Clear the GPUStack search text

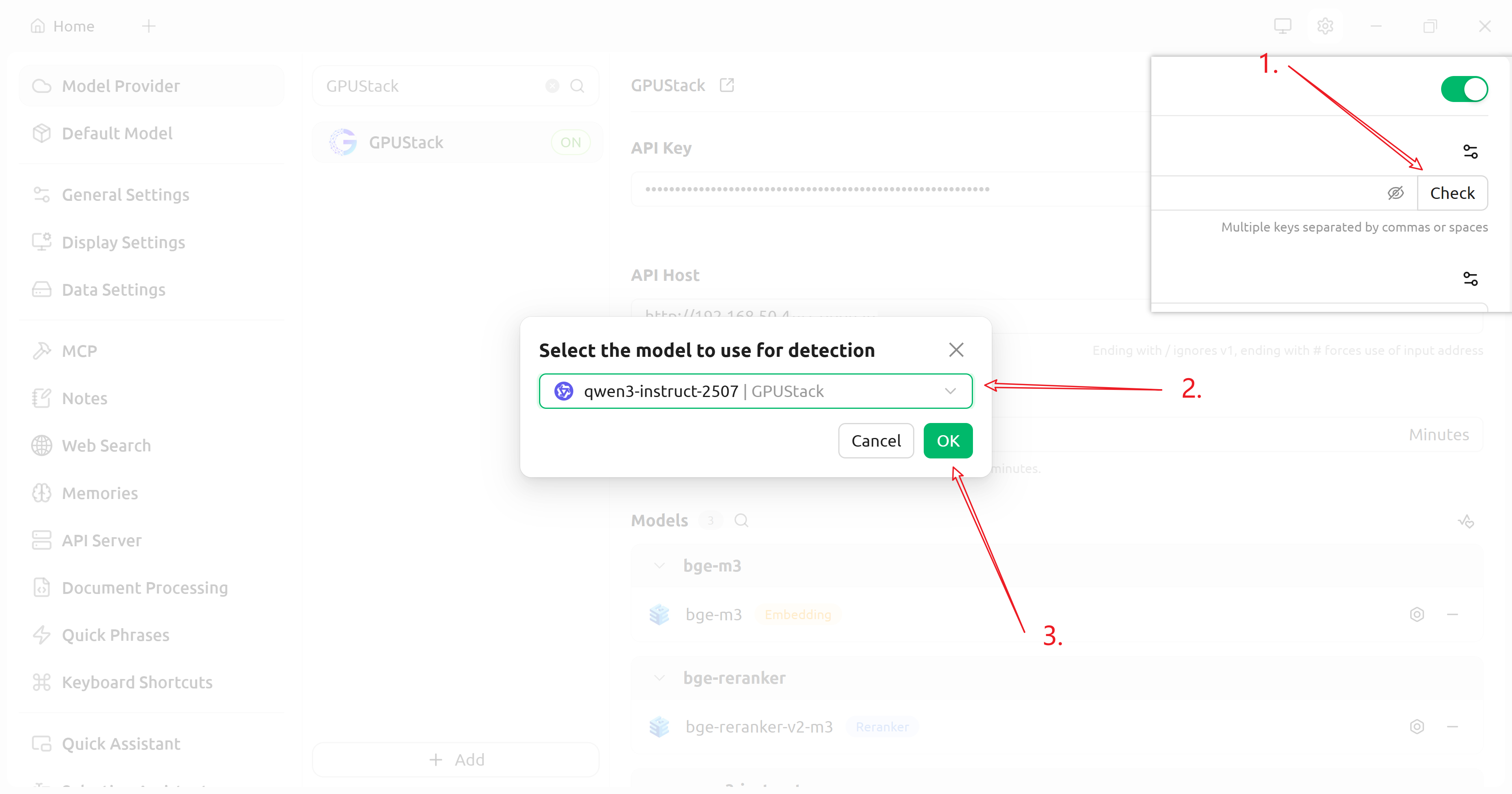point(552,86)
